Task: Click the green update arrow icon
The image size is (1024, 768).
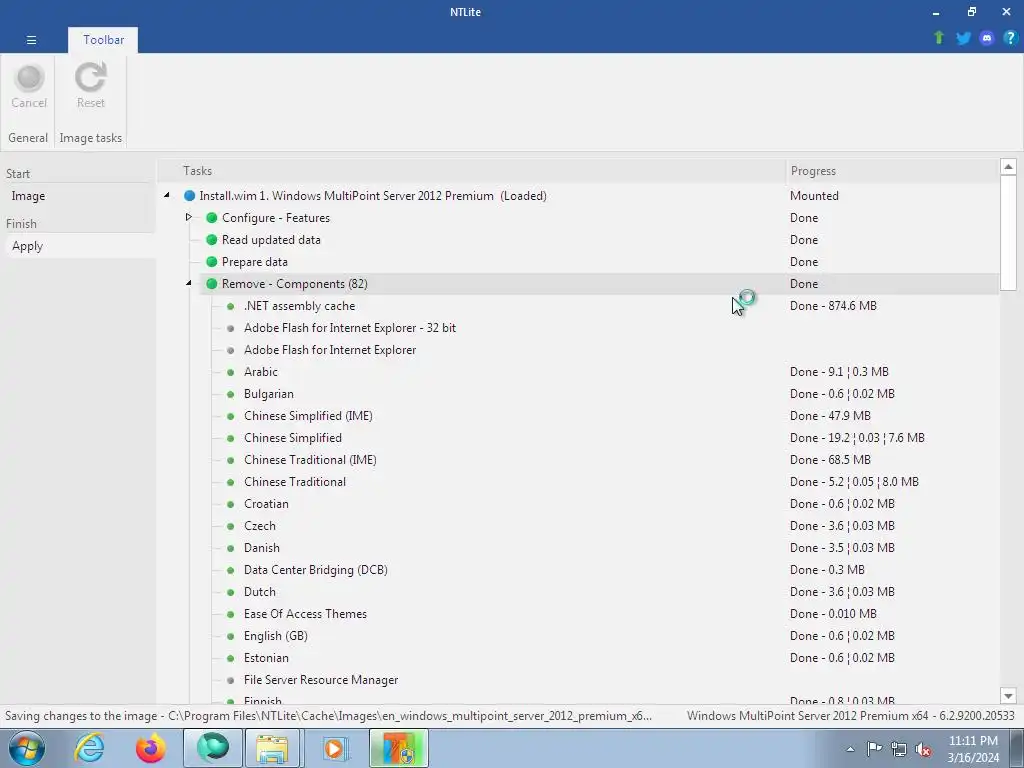Action: pyautogui.click(x=939, y=38)
